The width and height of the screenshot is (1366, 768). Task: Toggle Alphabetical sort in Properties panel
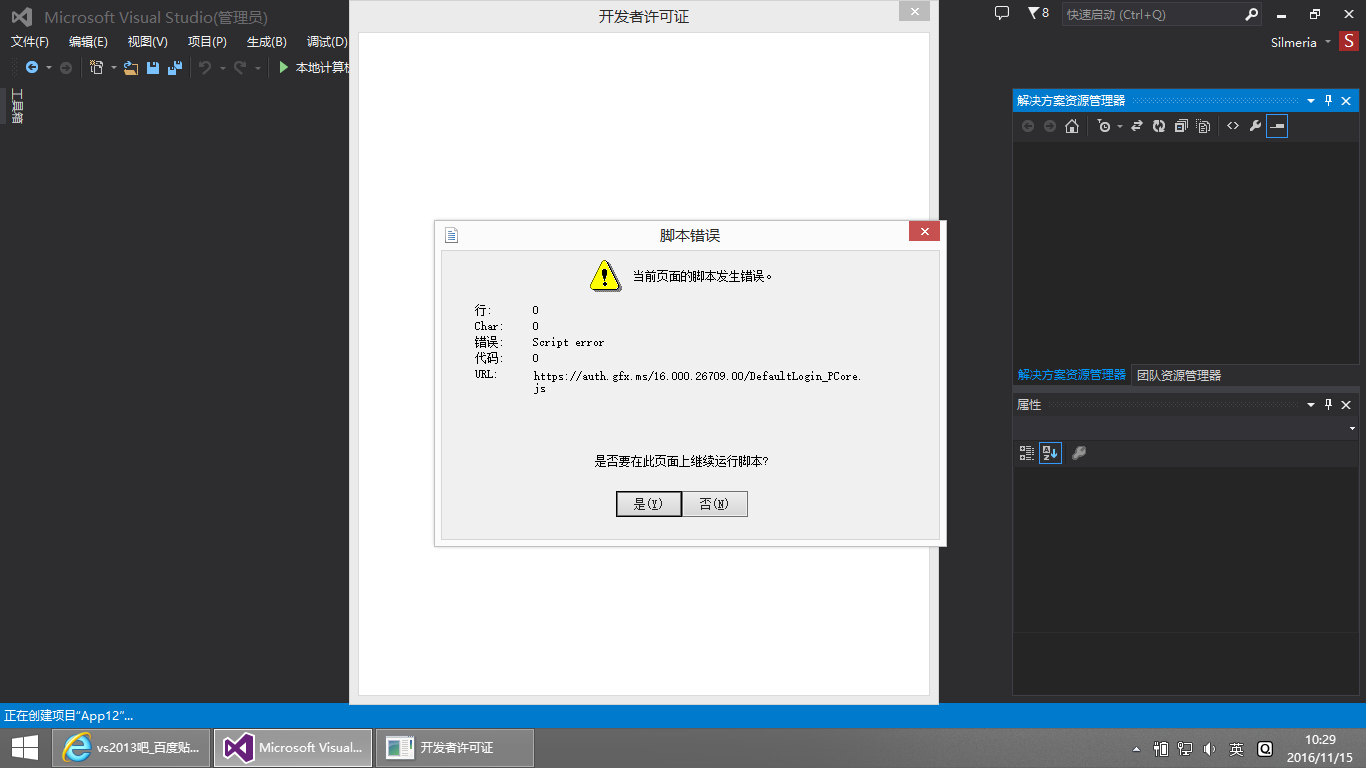pos(1050,453)
